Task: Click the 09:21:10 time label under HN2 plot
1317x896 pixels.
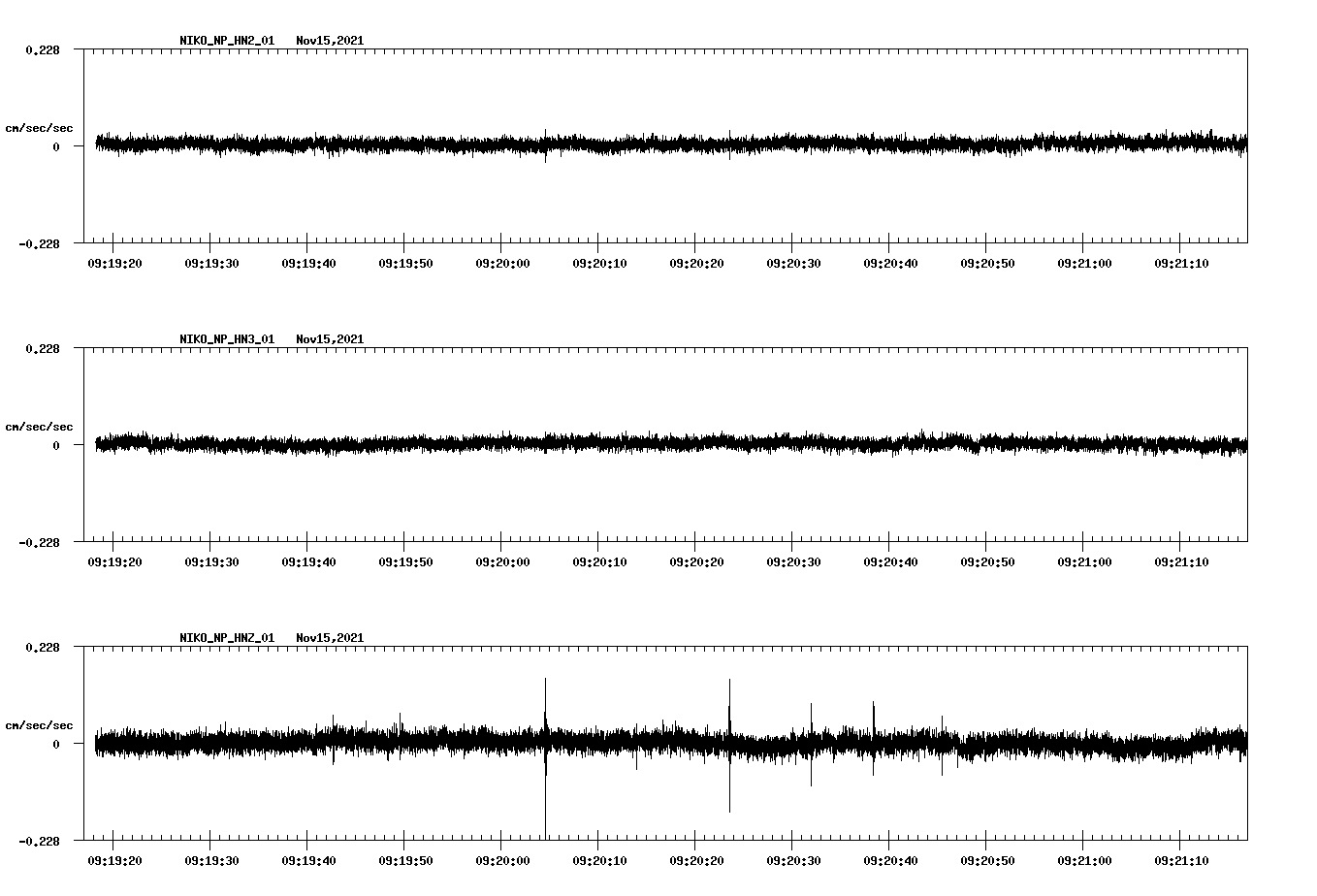Action: 1181,263
